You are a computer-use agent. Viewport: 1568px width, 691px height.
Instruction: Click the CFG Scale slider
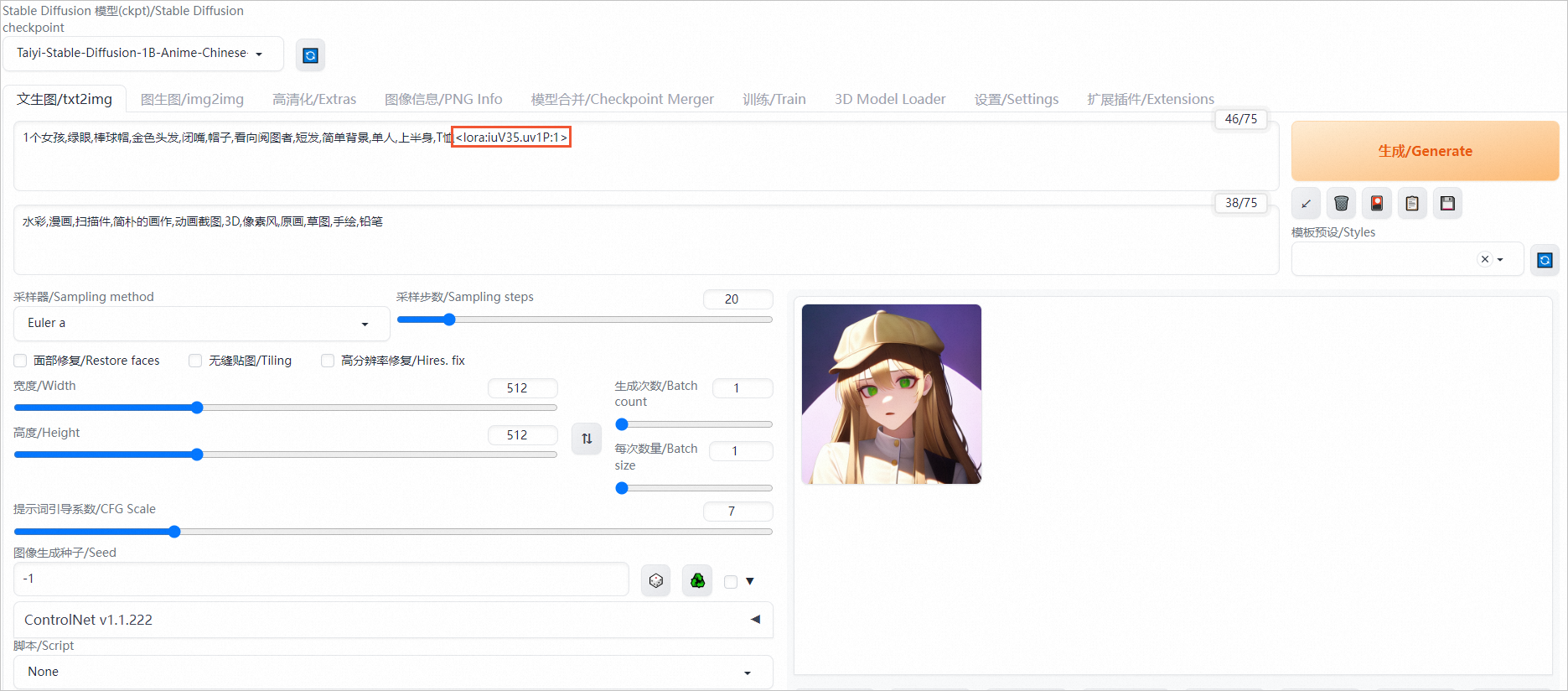(393, 532)
